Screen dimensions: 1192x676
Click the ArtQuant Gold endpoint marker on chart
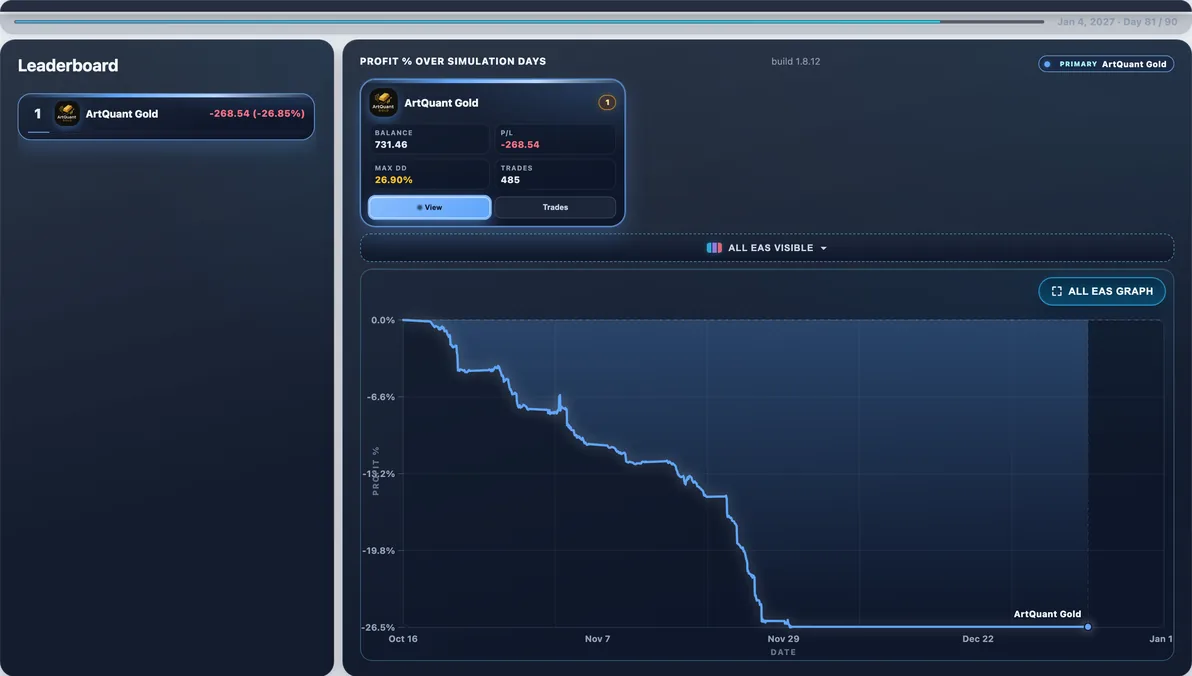pos(1088,627)
